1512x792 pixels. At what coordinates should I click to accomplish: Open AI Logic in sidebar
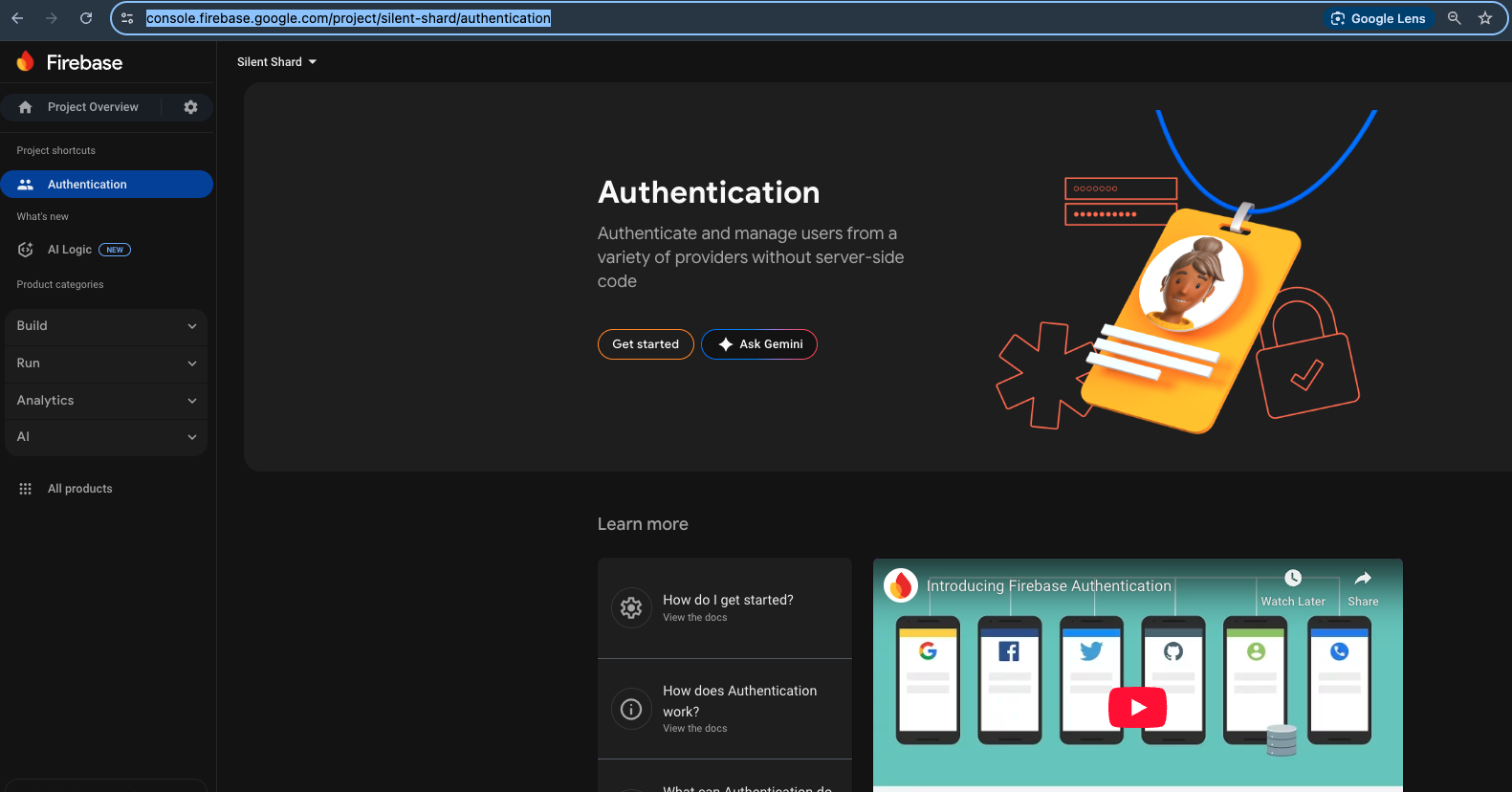[70, 250]
